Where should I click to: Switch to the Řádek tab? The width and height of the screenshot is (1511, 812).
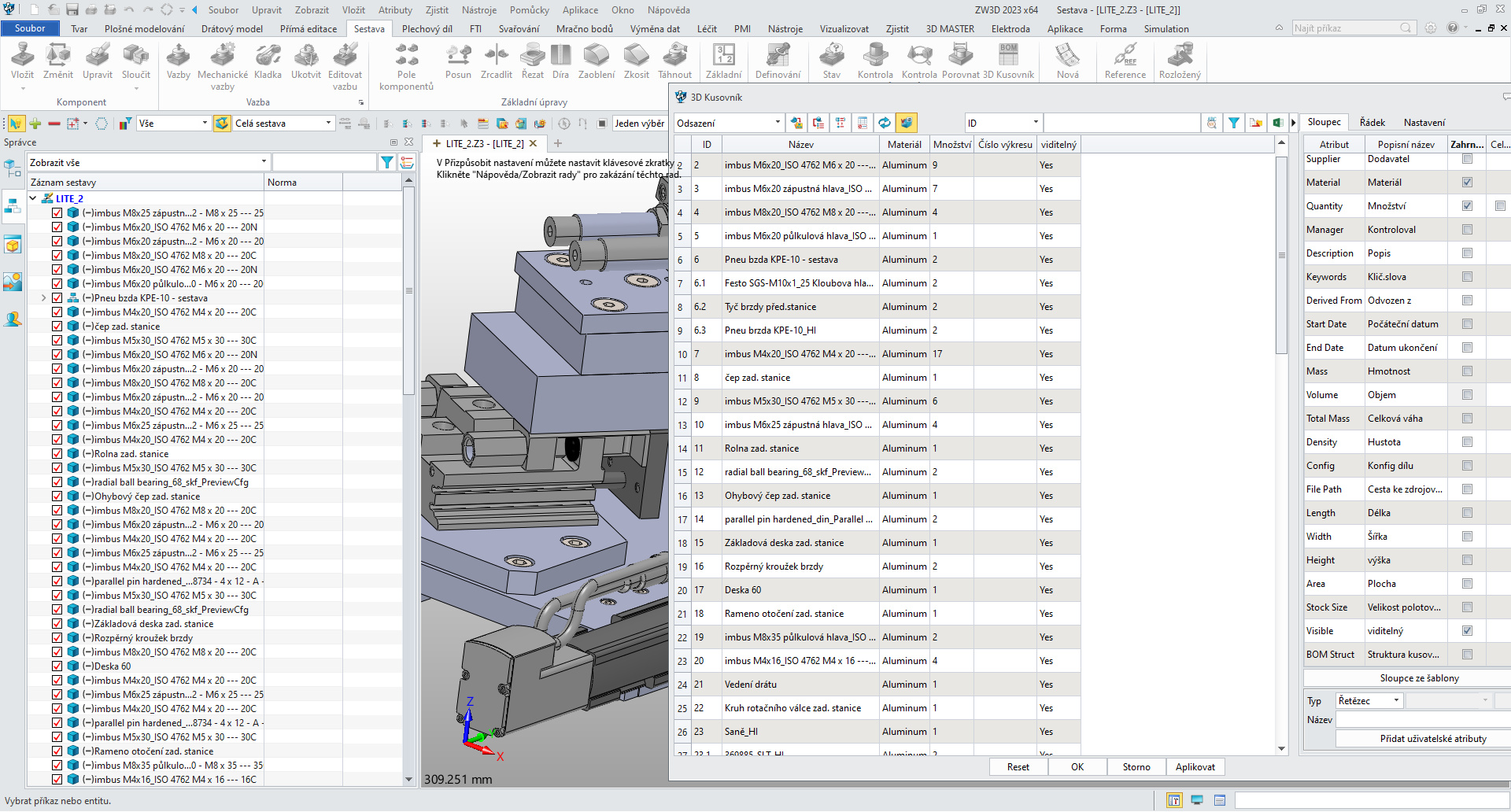[1372, 122]
